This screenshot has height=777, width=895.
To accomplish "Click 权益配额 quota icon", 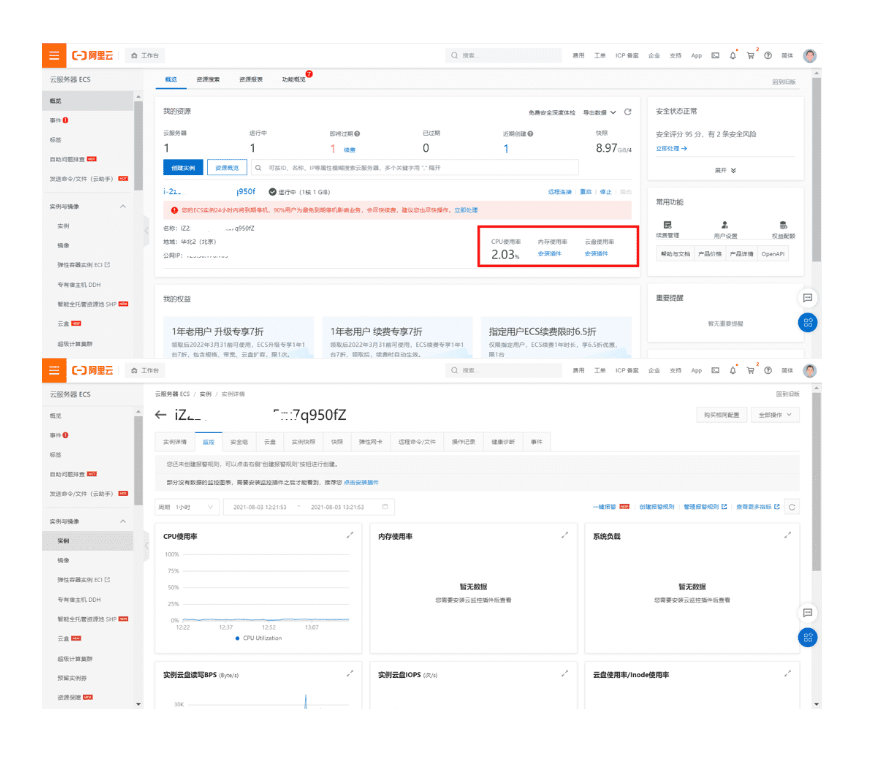I will (783, 225).
